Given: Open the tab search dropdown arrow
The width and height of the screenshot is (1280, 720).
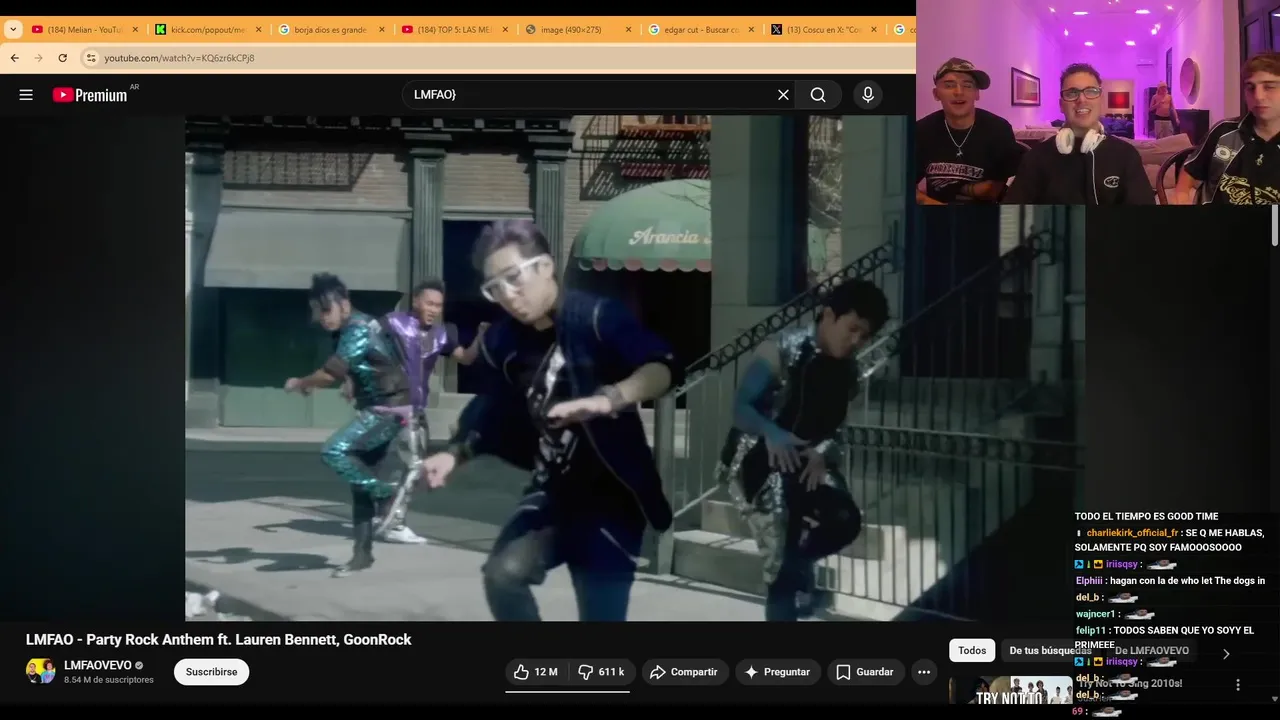Looking at the screenshot, I should pyautogui.click(x=13, y=30).
